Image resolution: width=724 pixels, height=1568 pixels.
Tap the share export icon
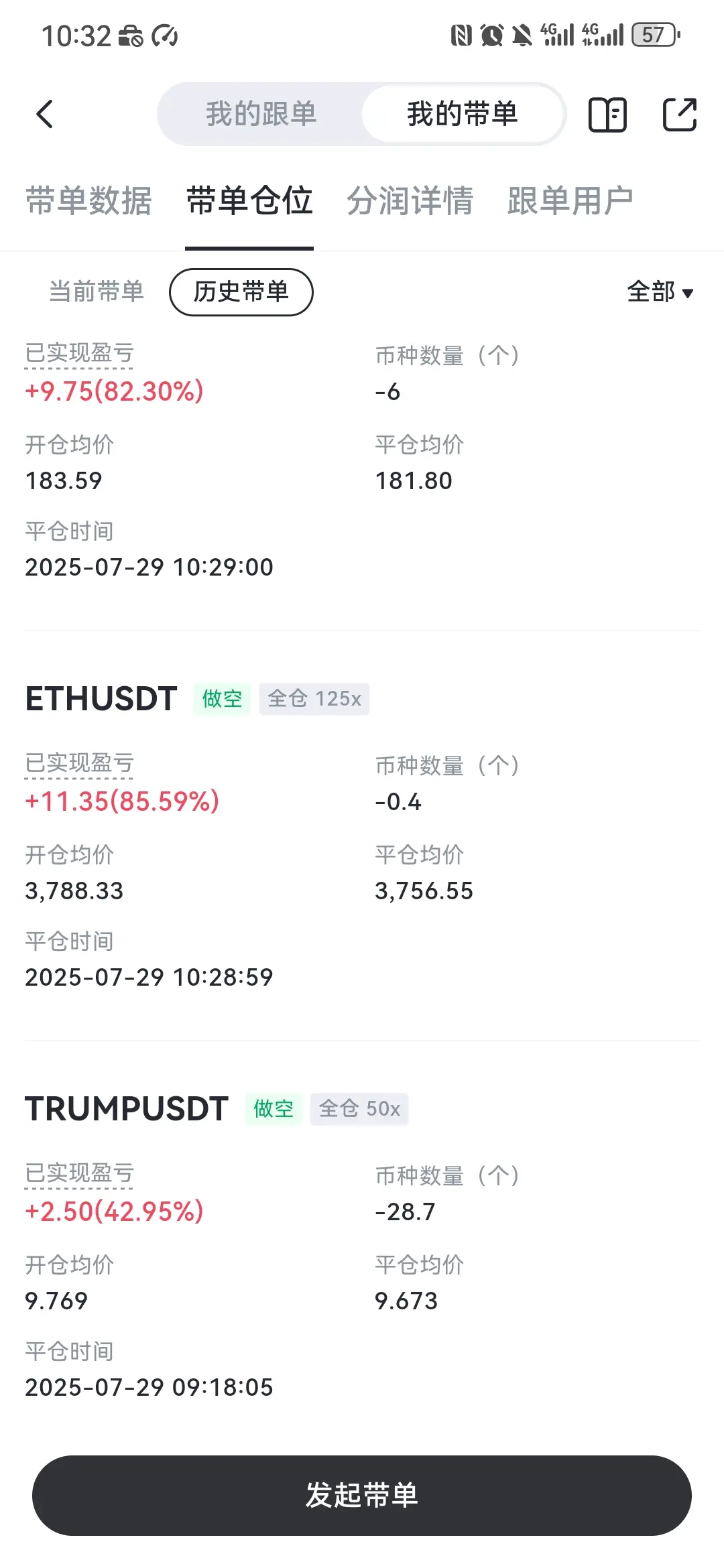[x=680, y=114]
